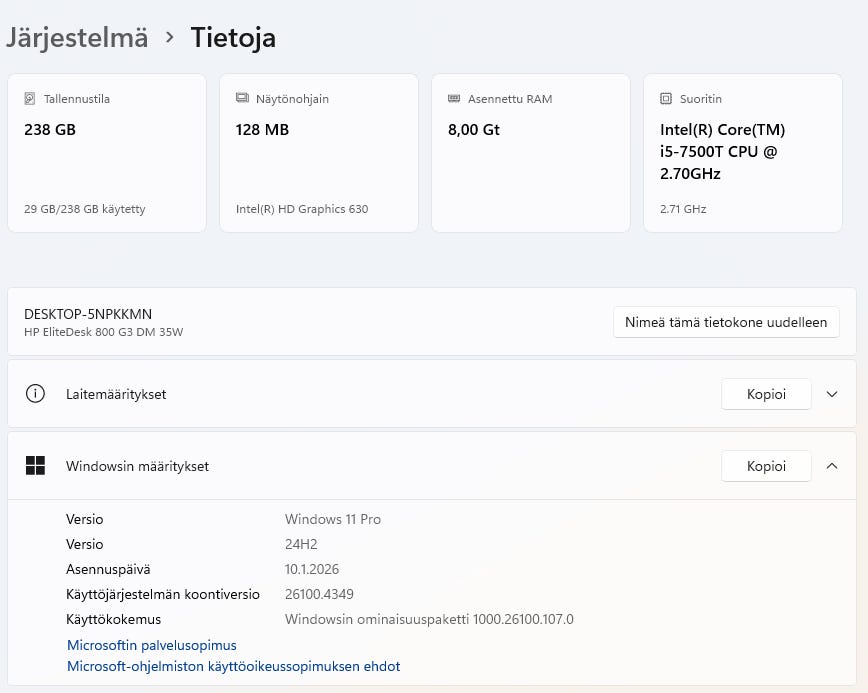Expand the Laitemääritykset section chevron

pyautogui.click(x=832, y=394)
